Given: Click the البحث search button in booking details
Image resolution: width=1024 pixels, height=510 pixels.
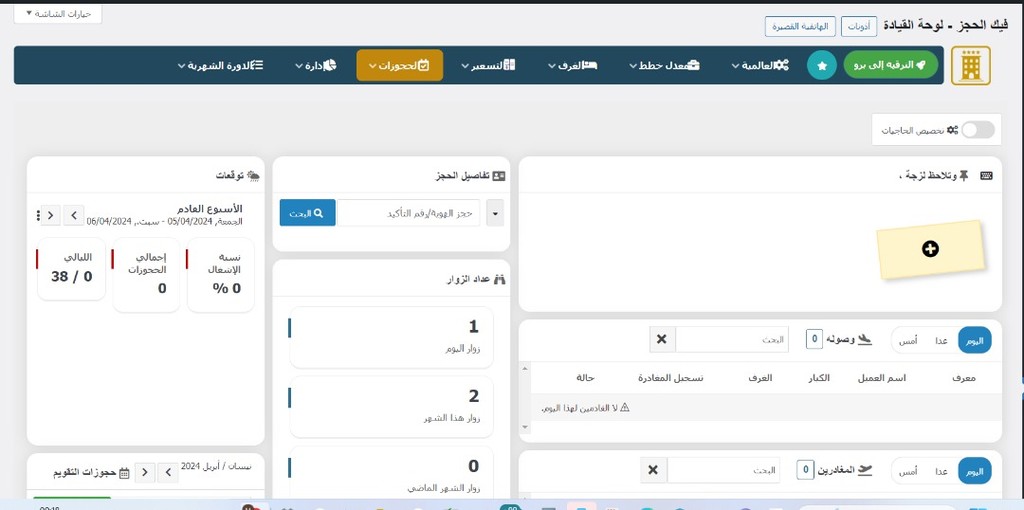Looking at the screenshot, I should [x=308, y=213].
